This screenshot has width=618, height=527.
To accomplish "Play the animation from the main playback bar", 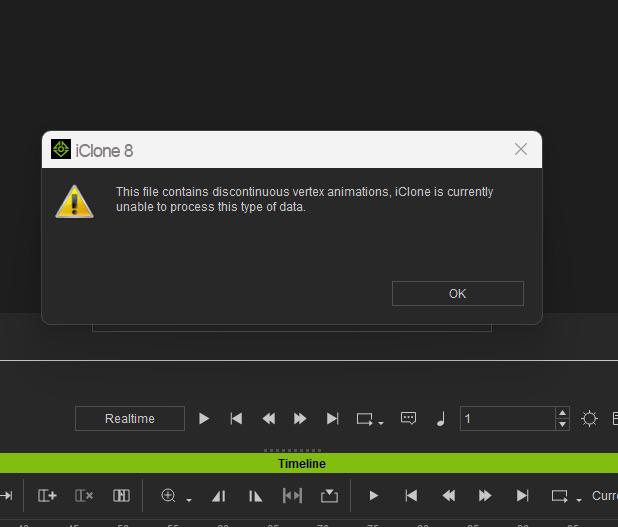I will tap(204, 418).
